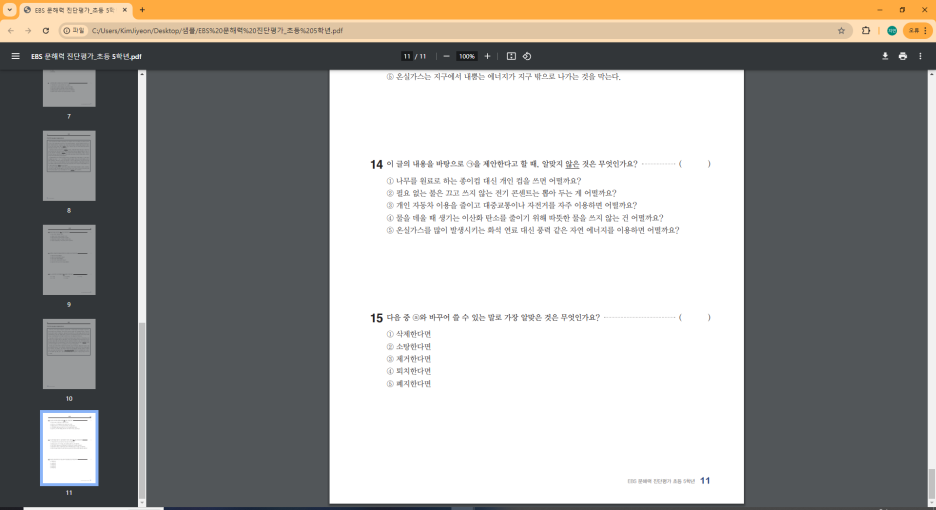This screenshot has height=510, width=936.
Task: Restore down the browser window
Action: 902,10
